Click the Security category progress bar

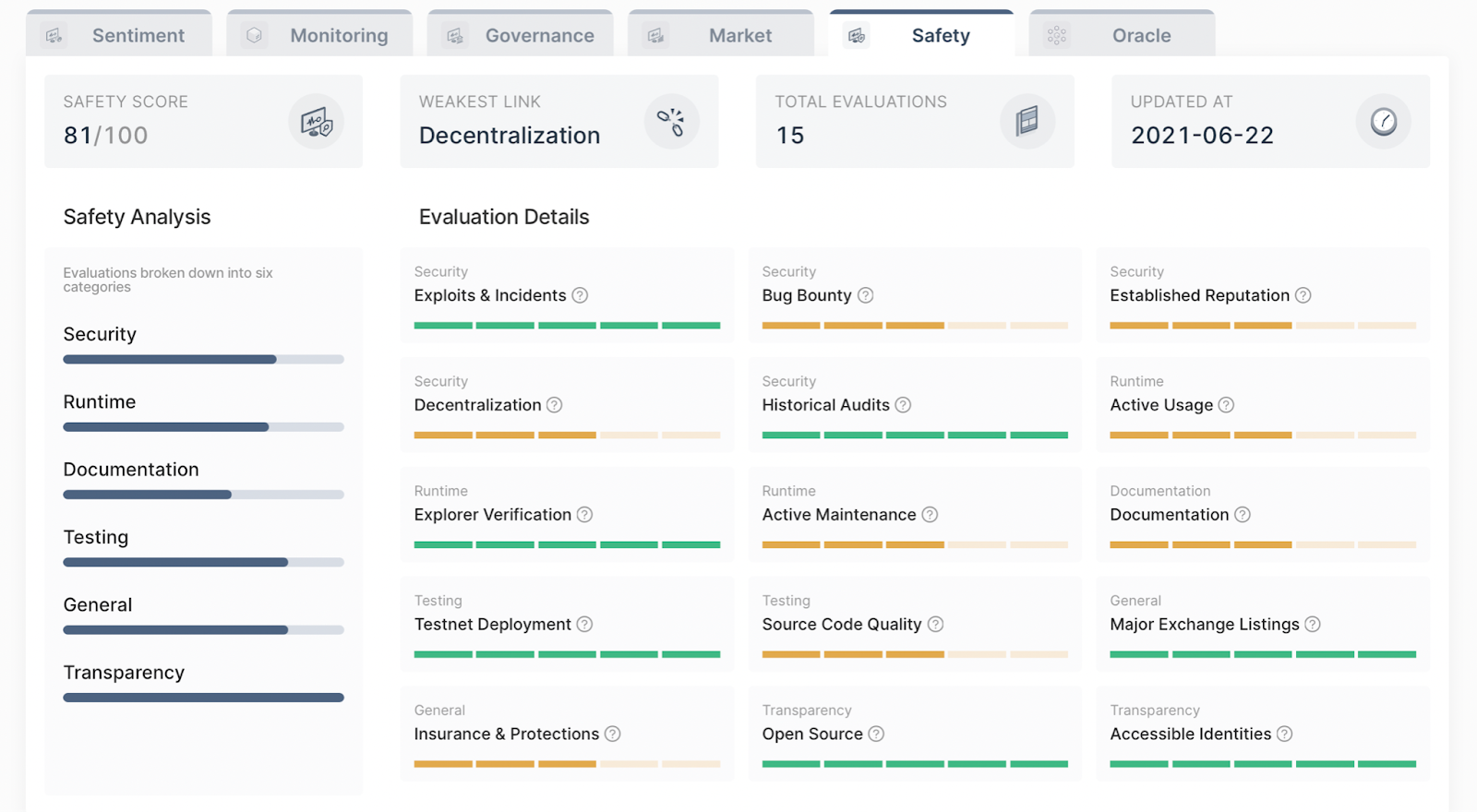[203, 359]
